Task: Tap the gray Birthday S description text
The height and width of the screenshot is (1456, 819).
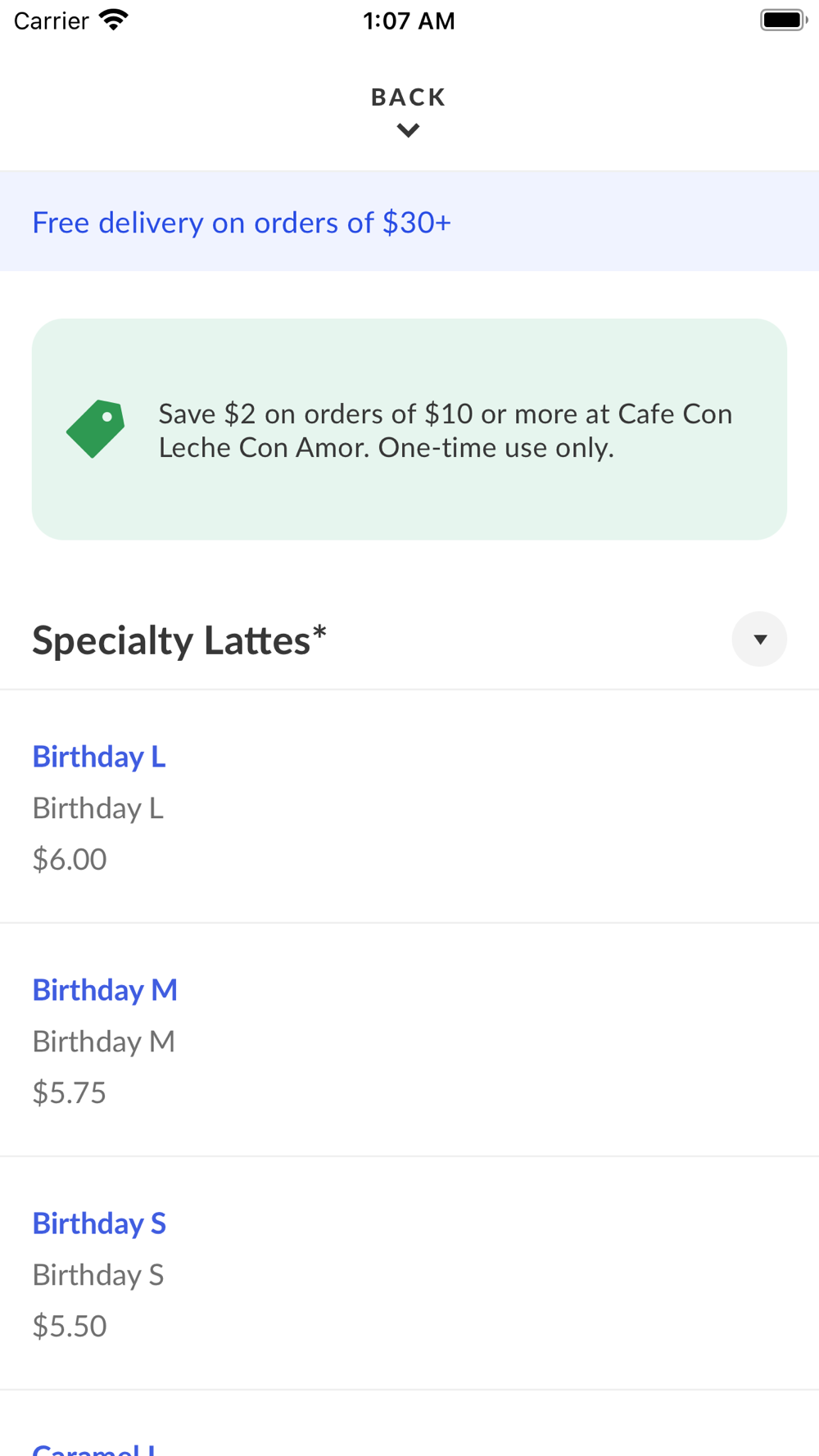Action: click(x=98, y=1274)
